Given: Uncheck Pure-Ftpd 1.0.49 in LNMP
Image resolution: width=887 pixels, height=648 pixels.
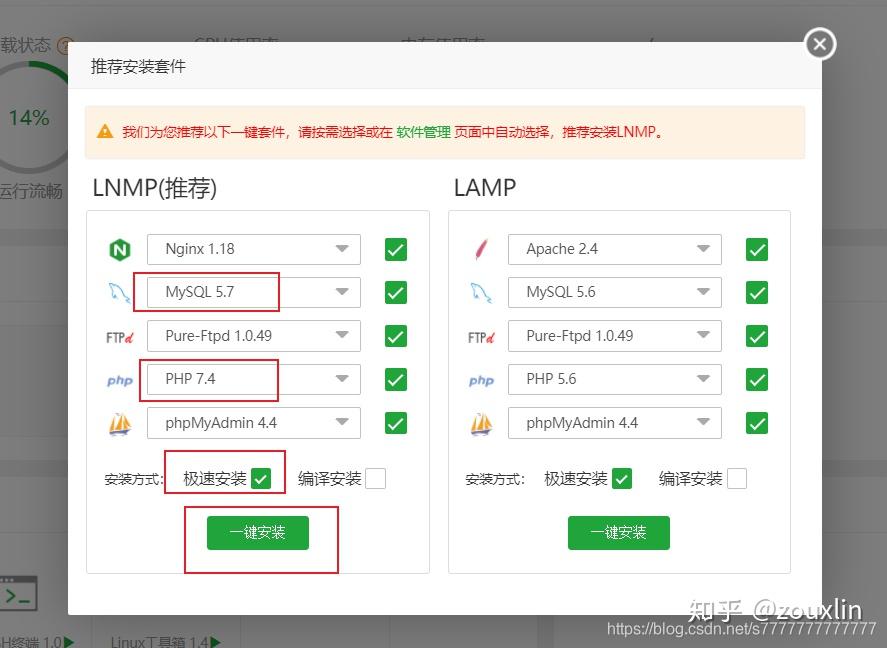Looking at the screenshot, I should pos(396,336).
